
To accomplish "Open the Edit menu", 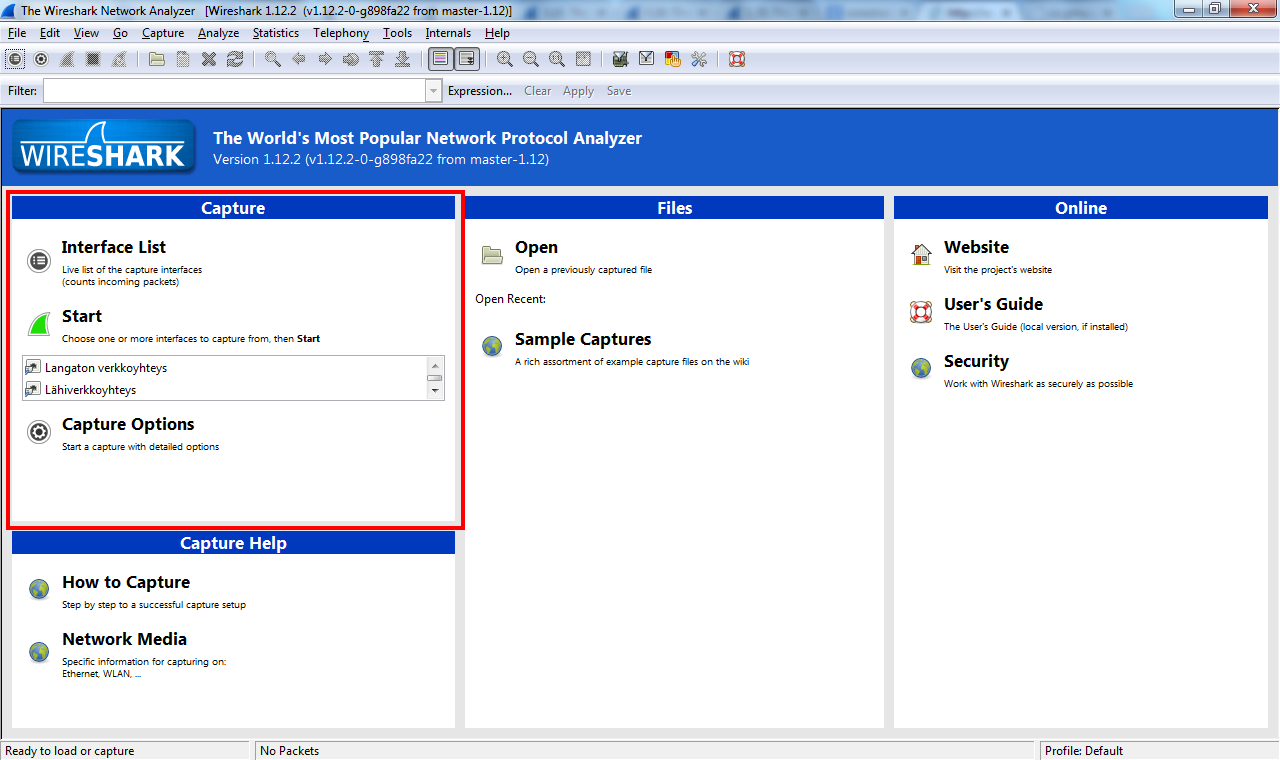I will 50,33.
